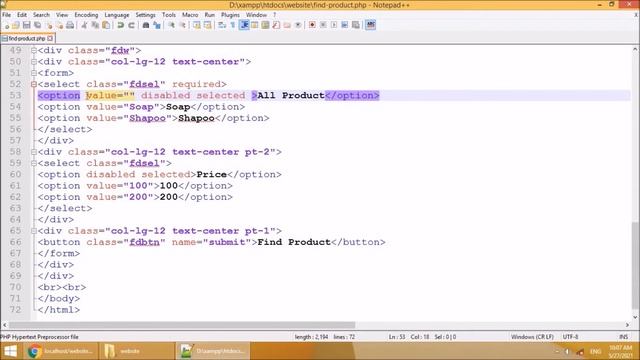Toggle the Function List icon
The width and height of the screenshot is (640, 360).
(x=276, y=25)
